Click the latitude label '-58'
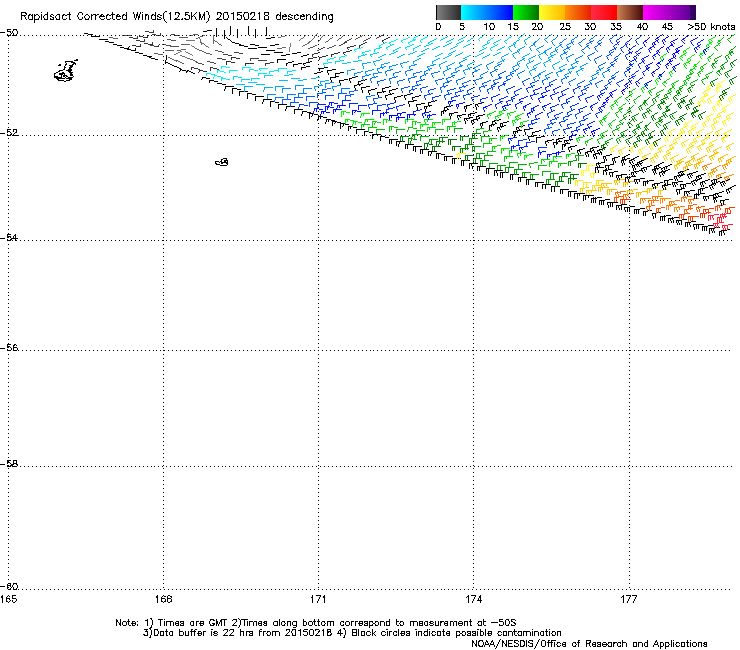Screen dimensions: 740x650 (x=9, y=464)
